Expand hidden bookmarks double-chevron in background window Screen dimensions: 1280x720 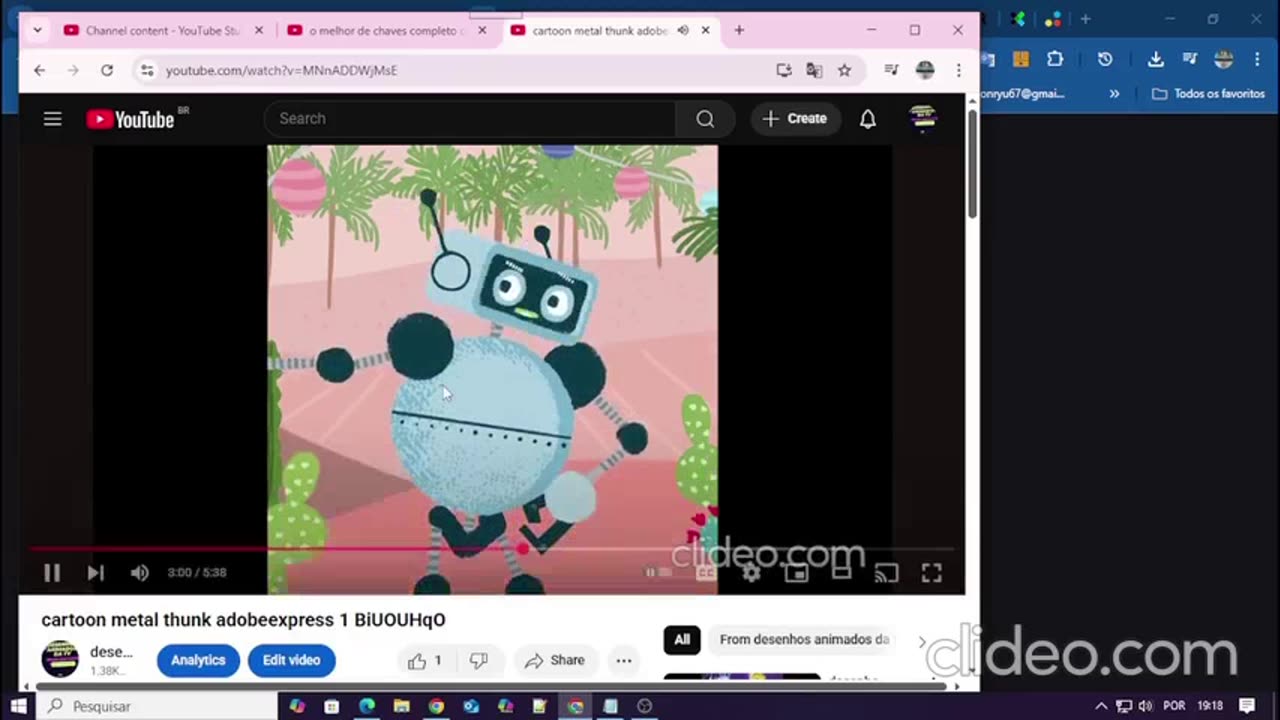[x=1114, y=94]
